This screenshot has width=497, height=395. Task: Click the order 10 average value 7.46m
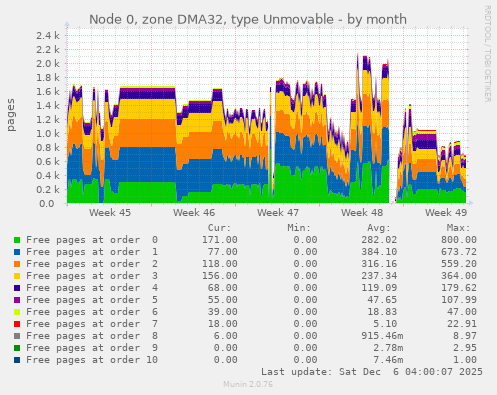(x=388, y=360)
